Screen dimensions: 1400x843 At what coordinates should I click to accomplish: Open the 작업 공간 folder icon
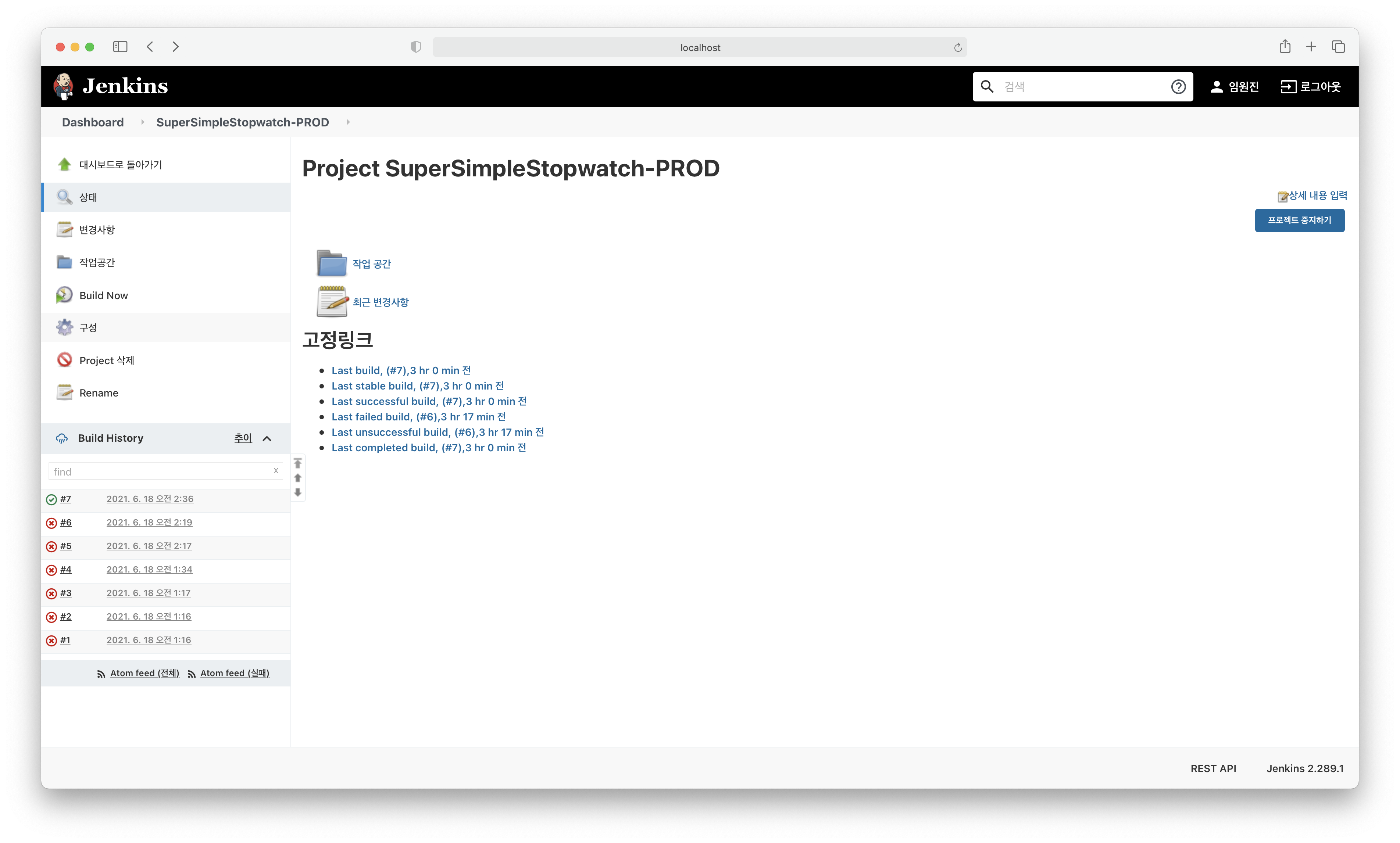tap(331, 263)
